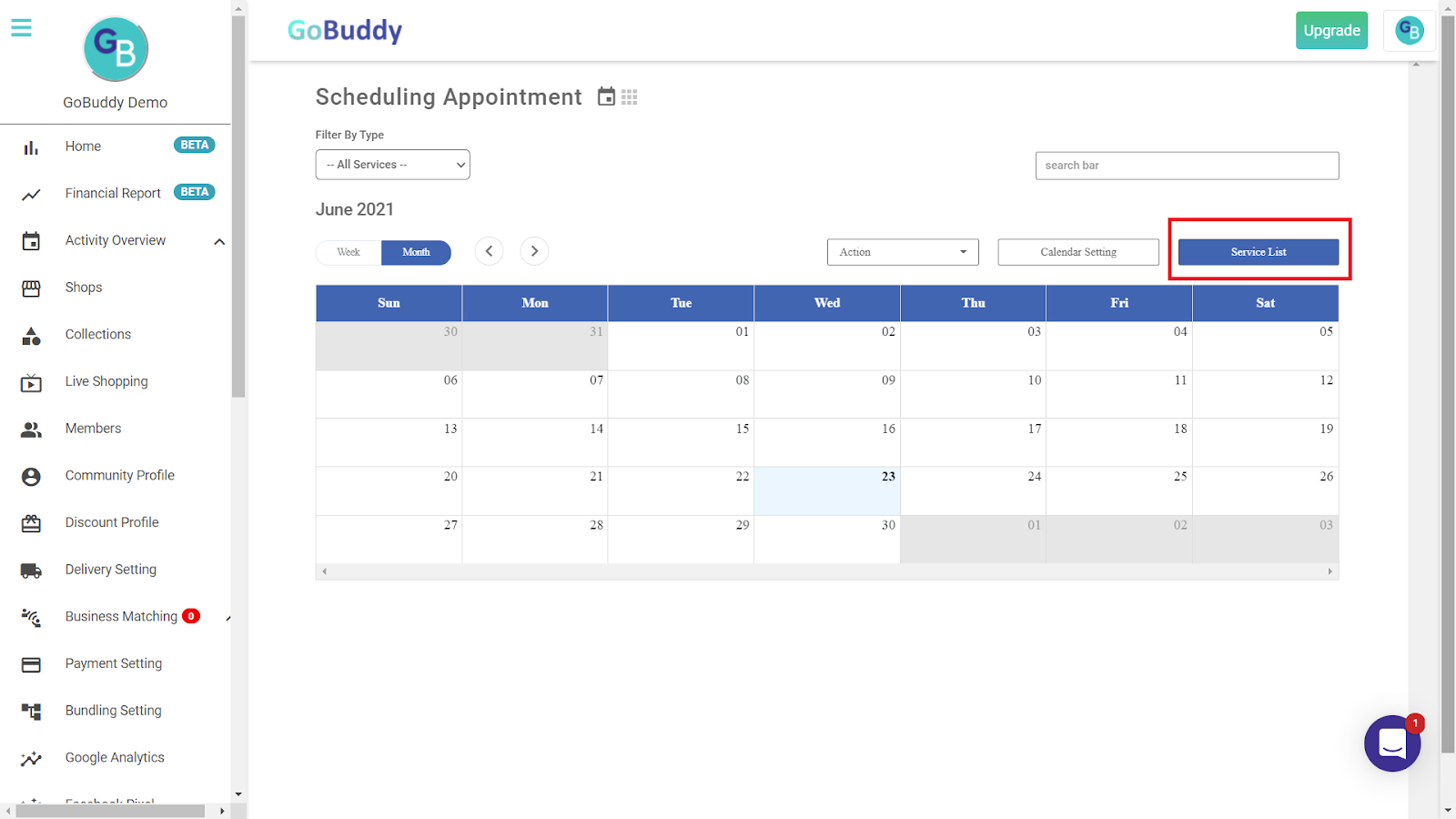Open Payment Setting menu item

click(x=114, y=663)
